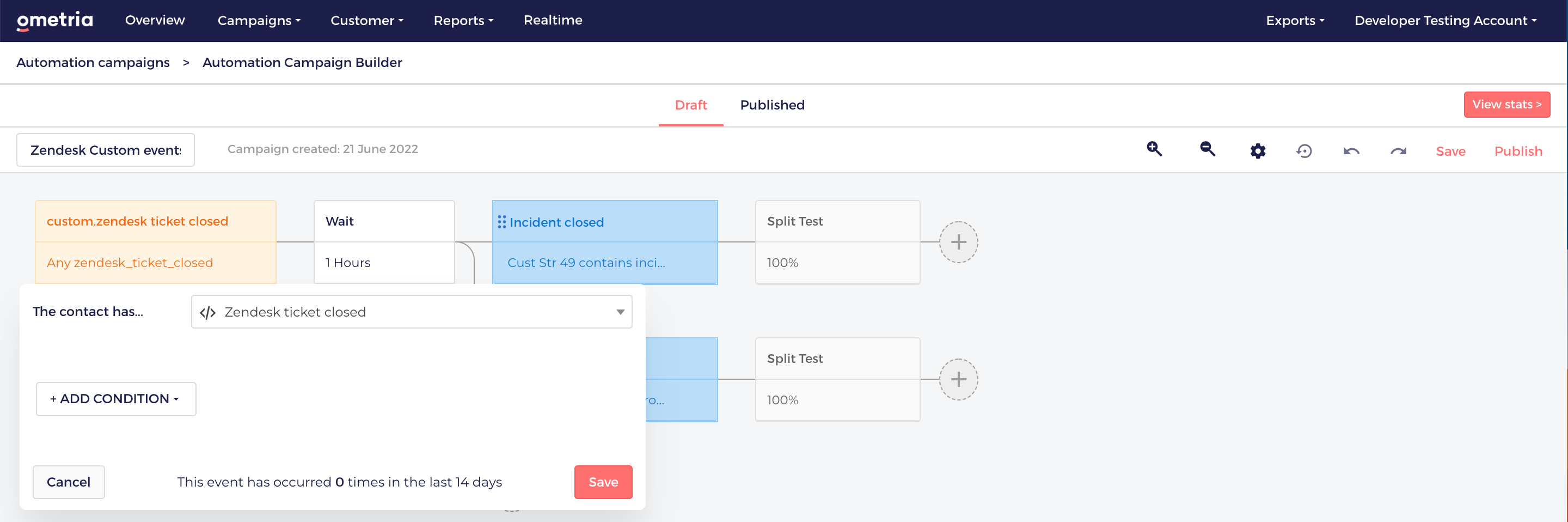This screenshot has width=1568, height=522.
Task: Open campaign settings gear
Action: click(1258, 150)
